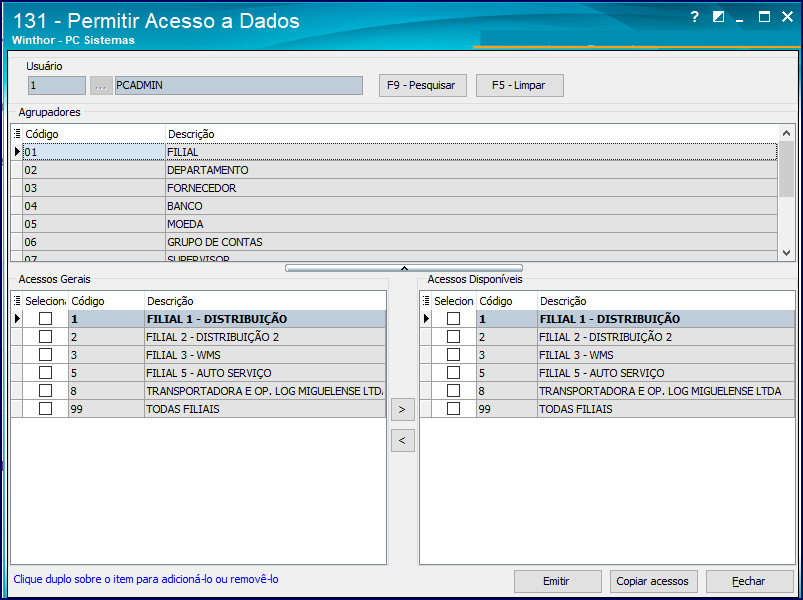Collapse the Agrupadores panel using splitter handle
803x600 pixels.
(x=404, y=268)
